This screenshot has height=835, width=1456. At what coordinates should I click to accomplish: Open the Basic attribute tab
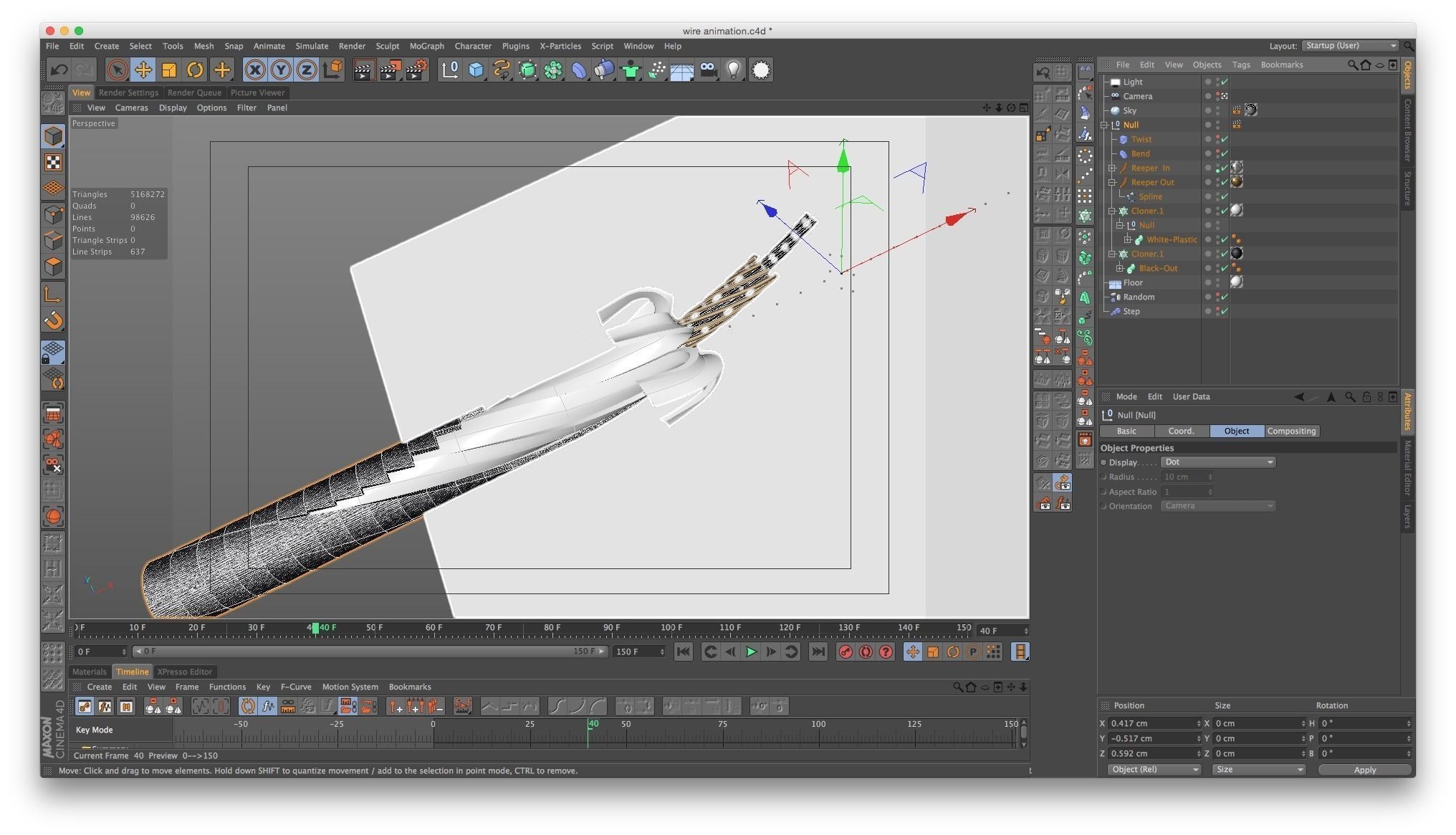point(1126,431)
